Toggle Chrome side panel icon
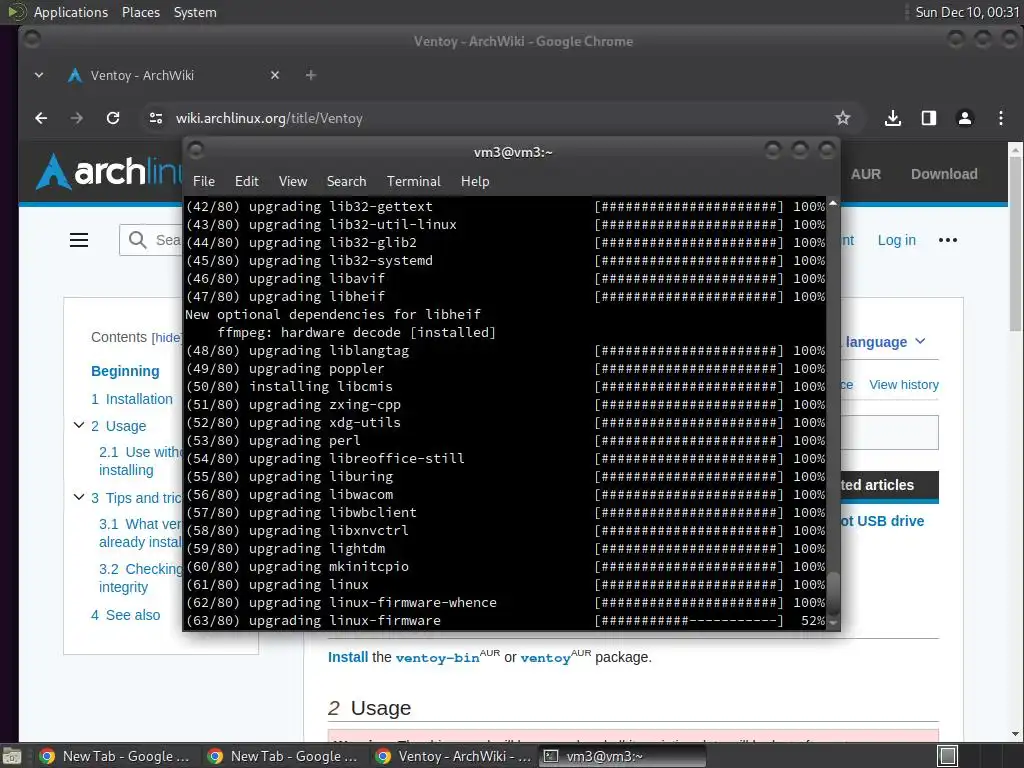This screenshot has height=768, width=1024. (x=929, y=118)
